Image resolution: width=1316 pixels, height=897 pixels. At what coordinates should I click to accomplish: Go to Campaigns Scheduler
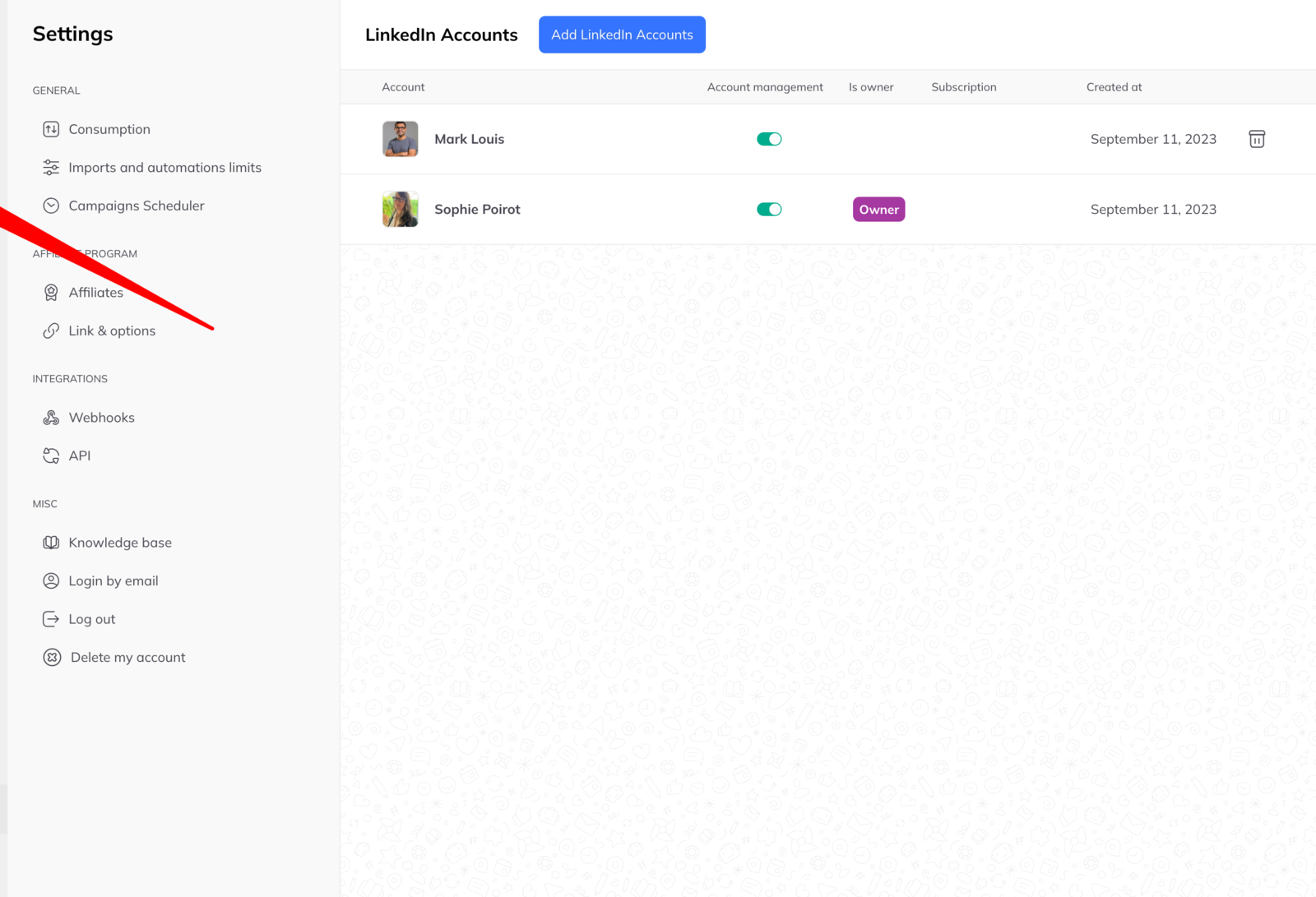pyautogui.click(x=137, y=206)
